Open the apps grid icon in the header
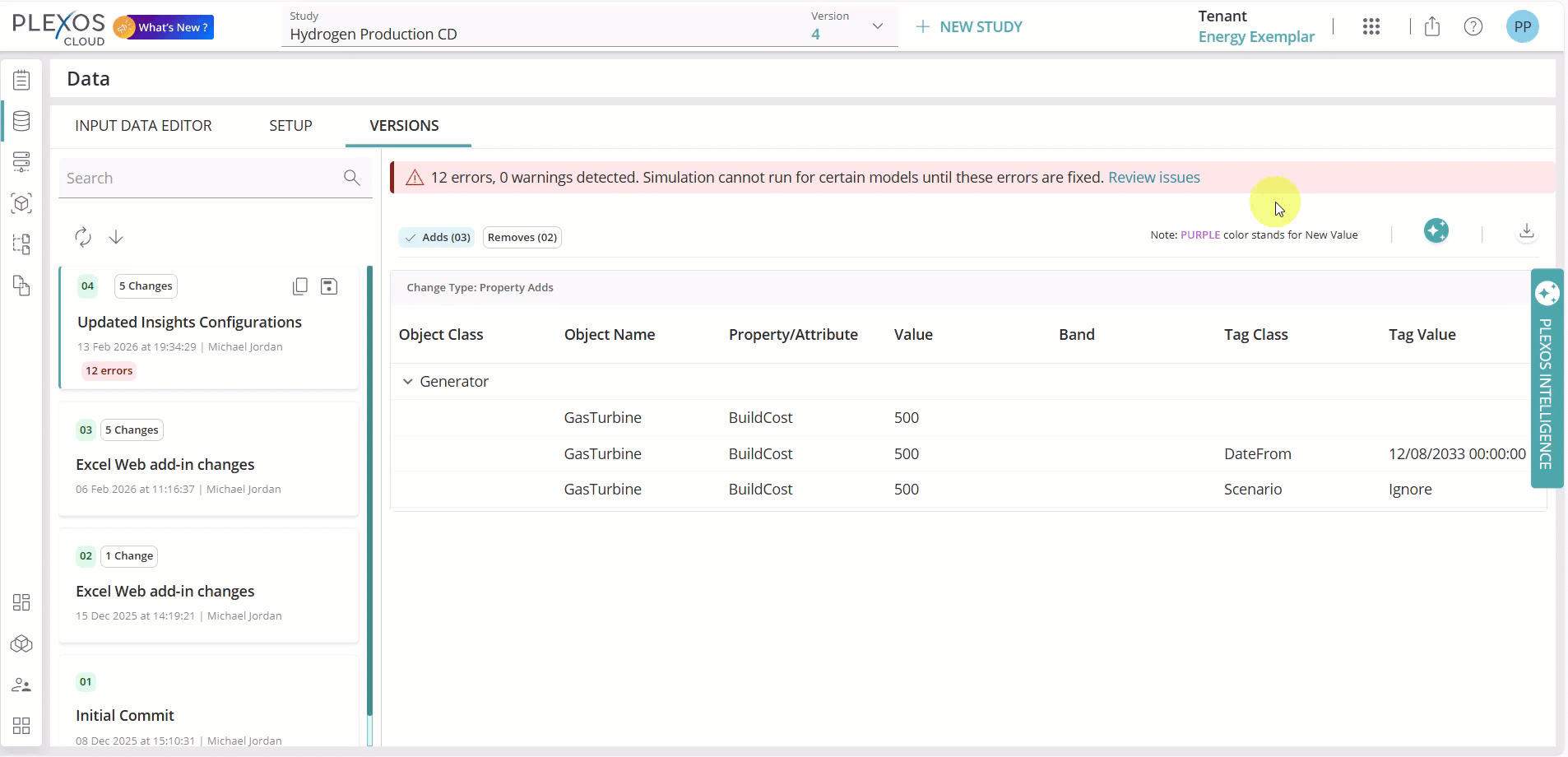Viewport: 1568px width, 757px height. [x=1371, y=26]
